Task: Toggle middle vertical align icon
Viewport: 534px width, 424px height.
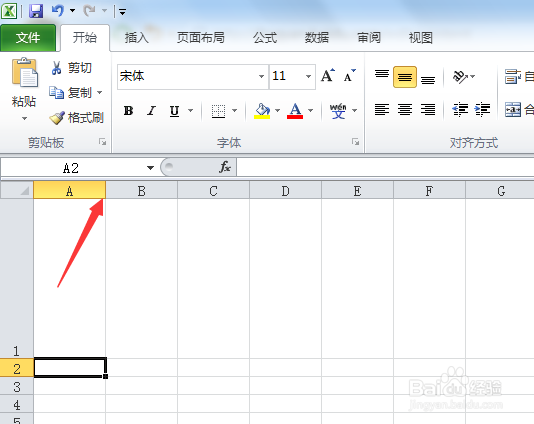Action: 405,77
